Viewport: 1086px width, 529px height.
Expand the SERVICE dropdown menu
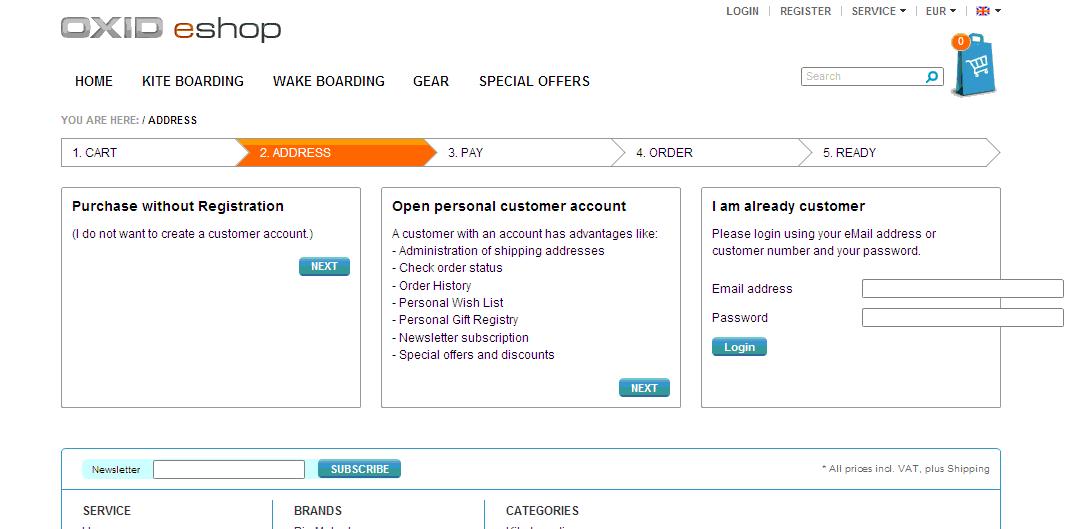[x=878, y=11]
